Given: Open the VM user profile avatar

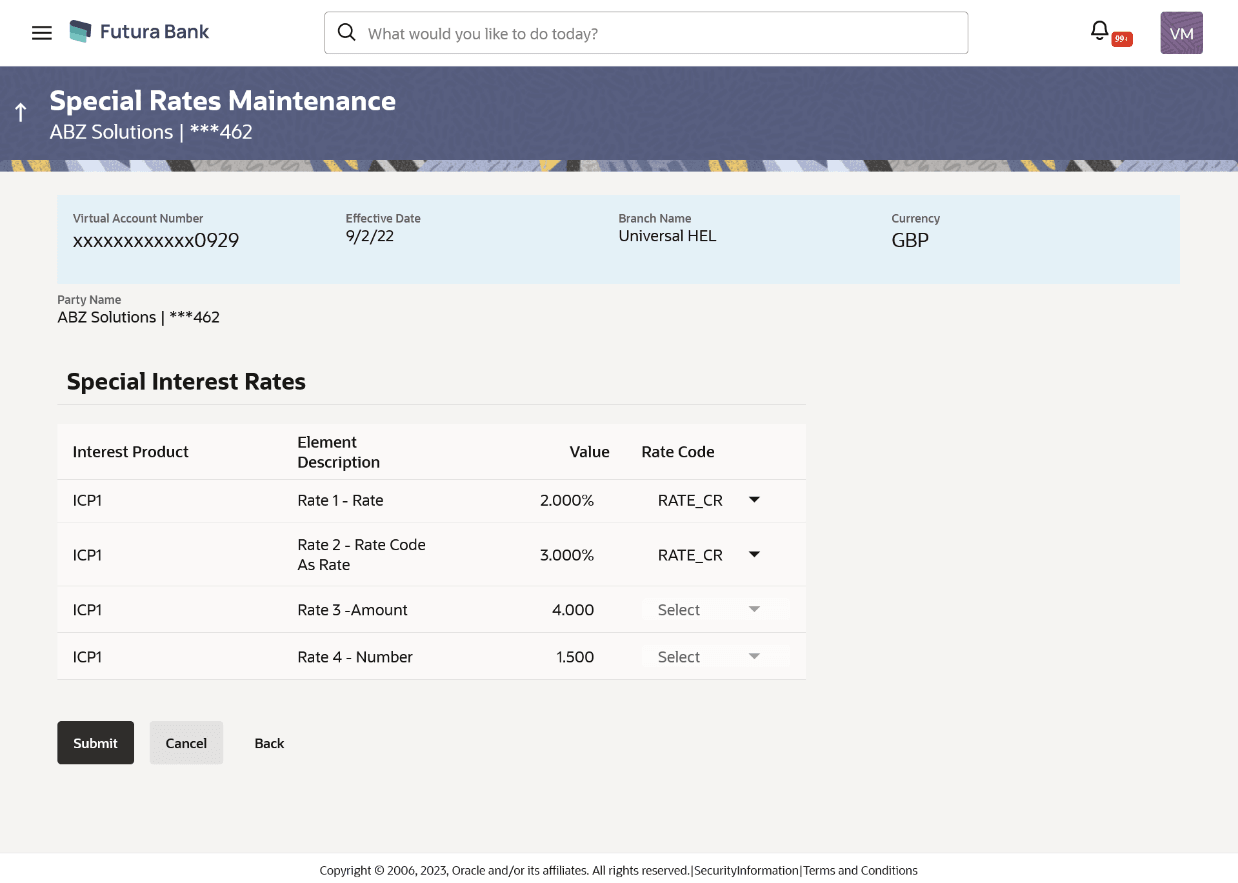Looking at the screenshot, I should [x=1181, y=33].
